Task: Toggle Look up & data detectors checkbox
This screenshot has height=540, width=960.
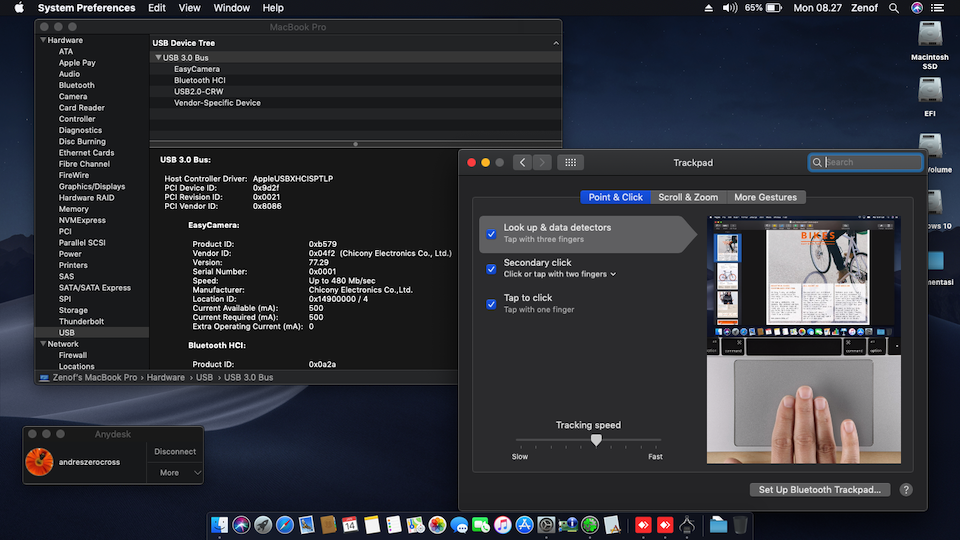Action: 491,234
